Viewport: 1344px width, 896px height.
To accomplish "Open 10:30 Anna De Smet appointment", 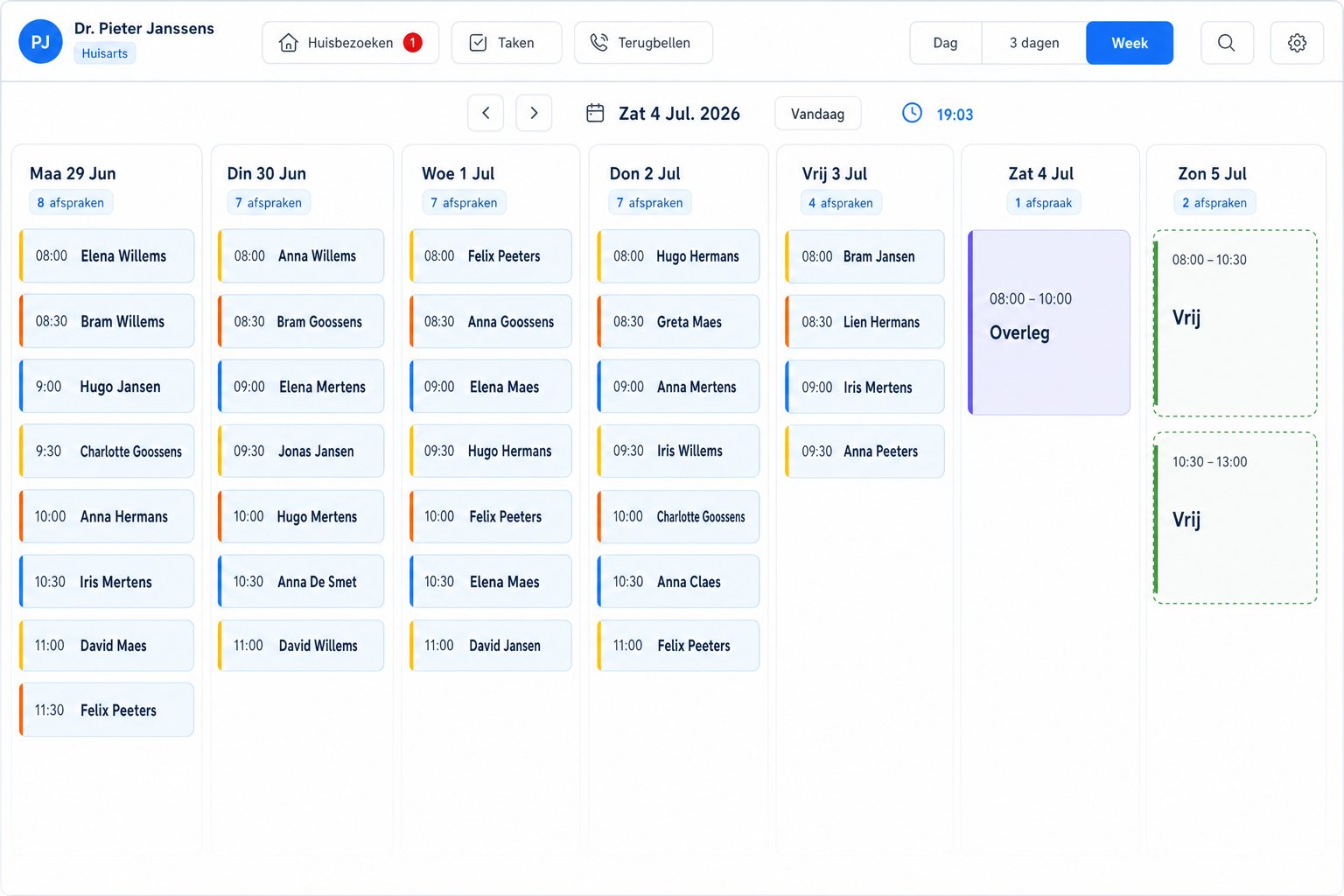I will (x=301, y=581).
